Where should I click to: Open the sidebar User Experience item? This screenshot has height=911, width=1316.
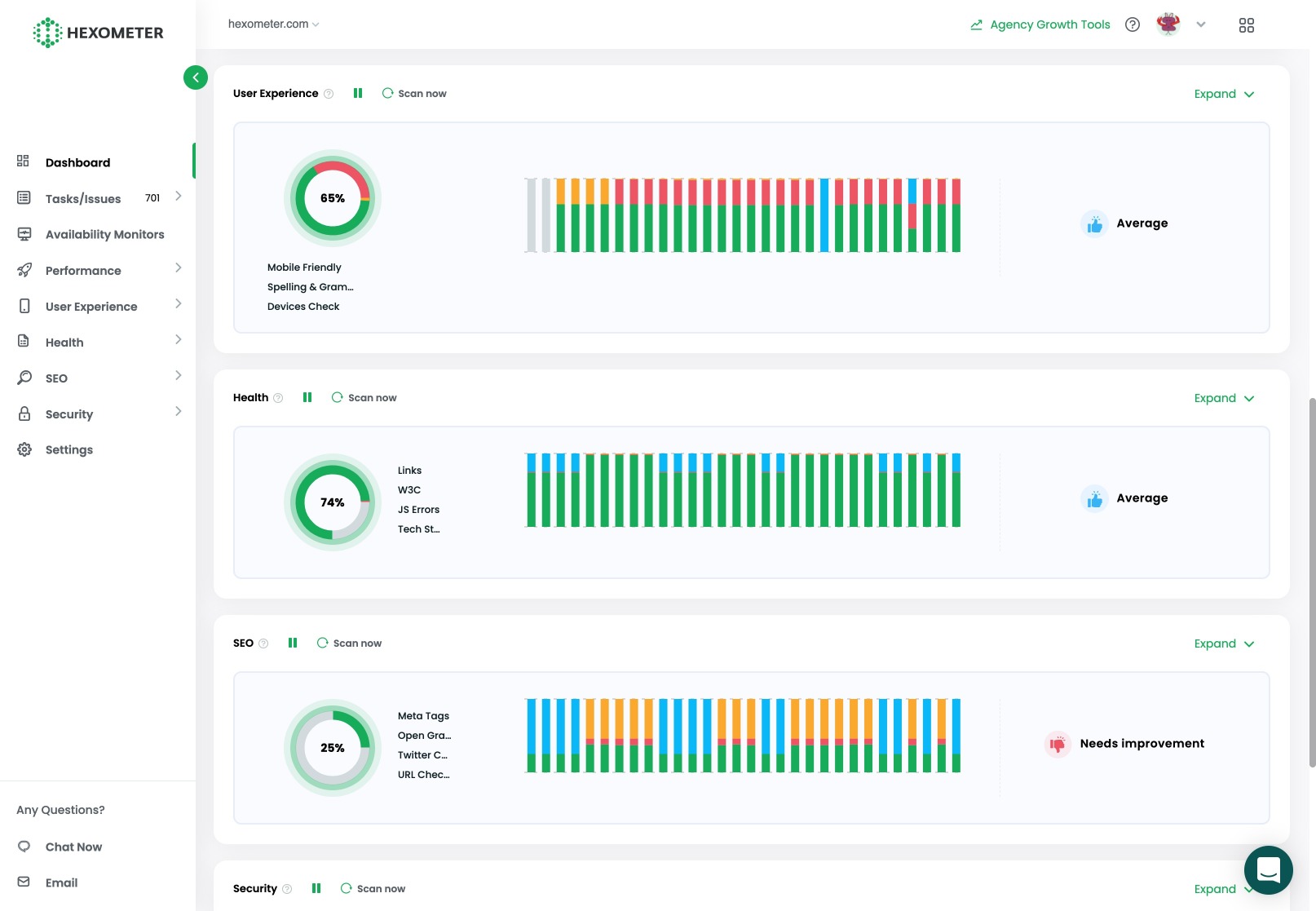pyautogui.click(x=91, y=306)
